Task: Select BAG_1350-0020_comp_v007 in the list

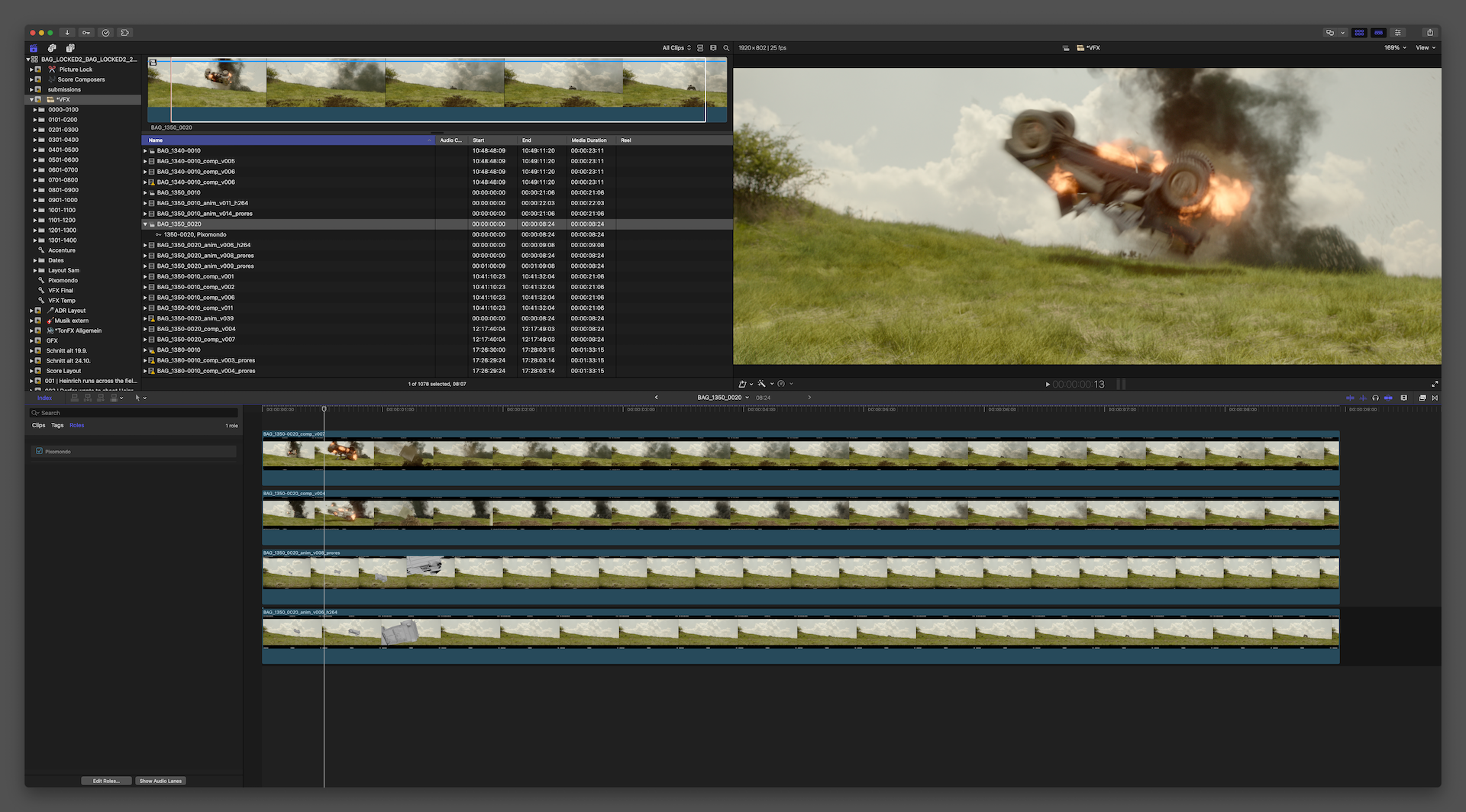Action: 196,340
